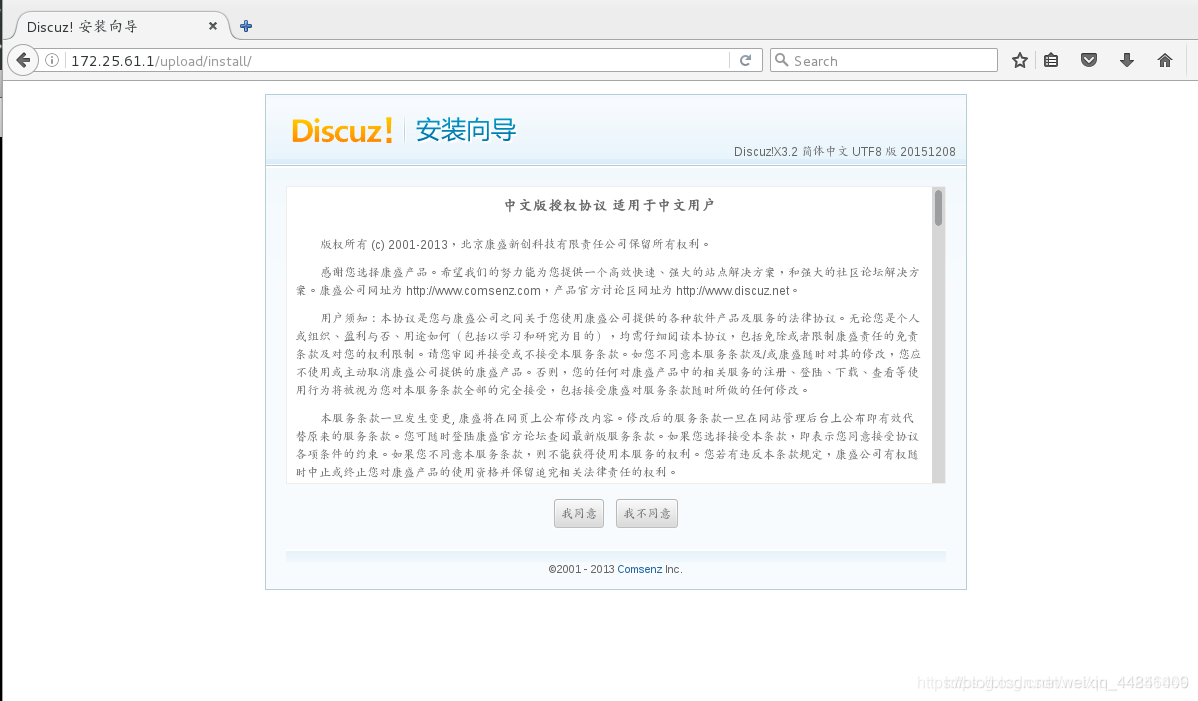The height and width of the screenshot is (701, 1198).
Task: Click the 安装向导 title text
Action: click(x=466, y=130)
